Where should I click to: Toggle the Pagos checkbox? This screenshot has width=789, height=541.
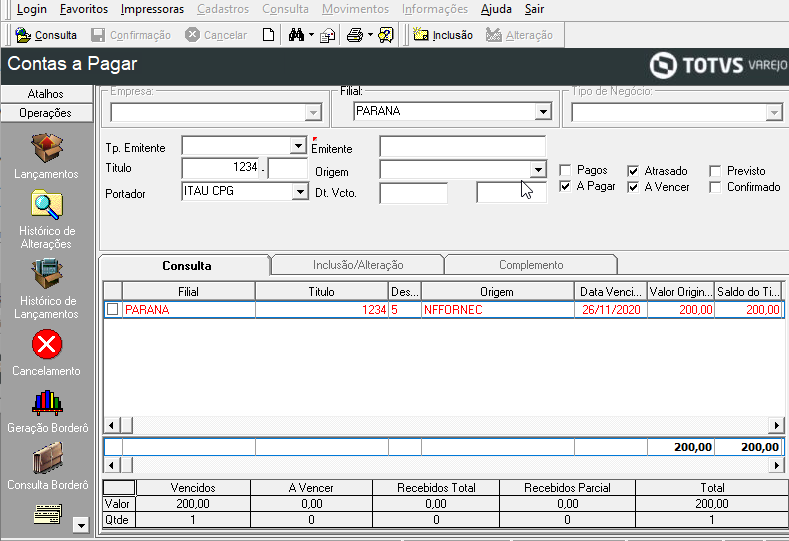[566, 171]
